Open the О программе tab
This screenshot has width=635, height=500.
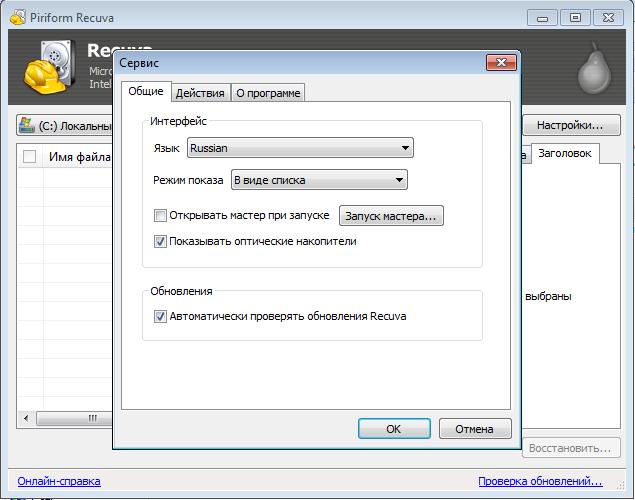(268, 93)
